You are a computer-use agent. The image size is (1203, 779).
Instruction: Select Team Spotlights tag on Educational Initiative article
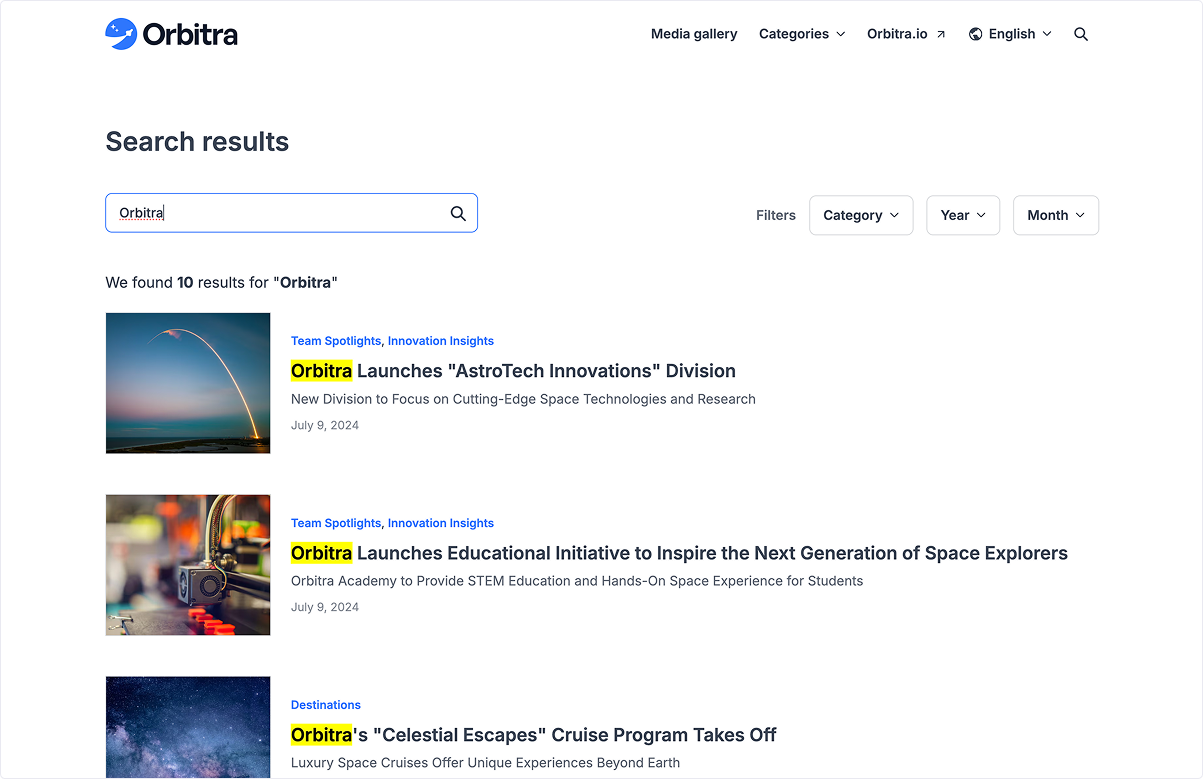click(x=336, y=523)
